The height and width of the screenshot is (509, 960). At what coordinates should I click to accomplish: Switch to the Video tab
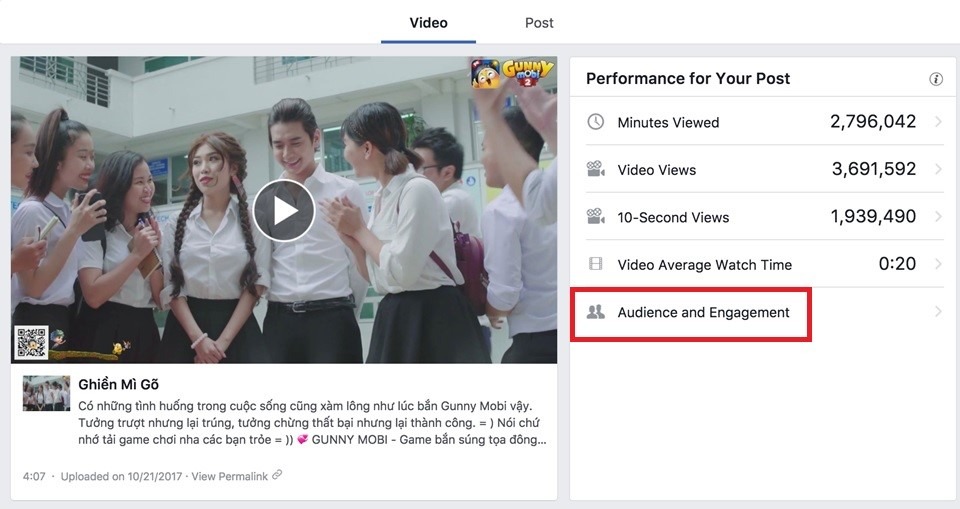point(428,22)
